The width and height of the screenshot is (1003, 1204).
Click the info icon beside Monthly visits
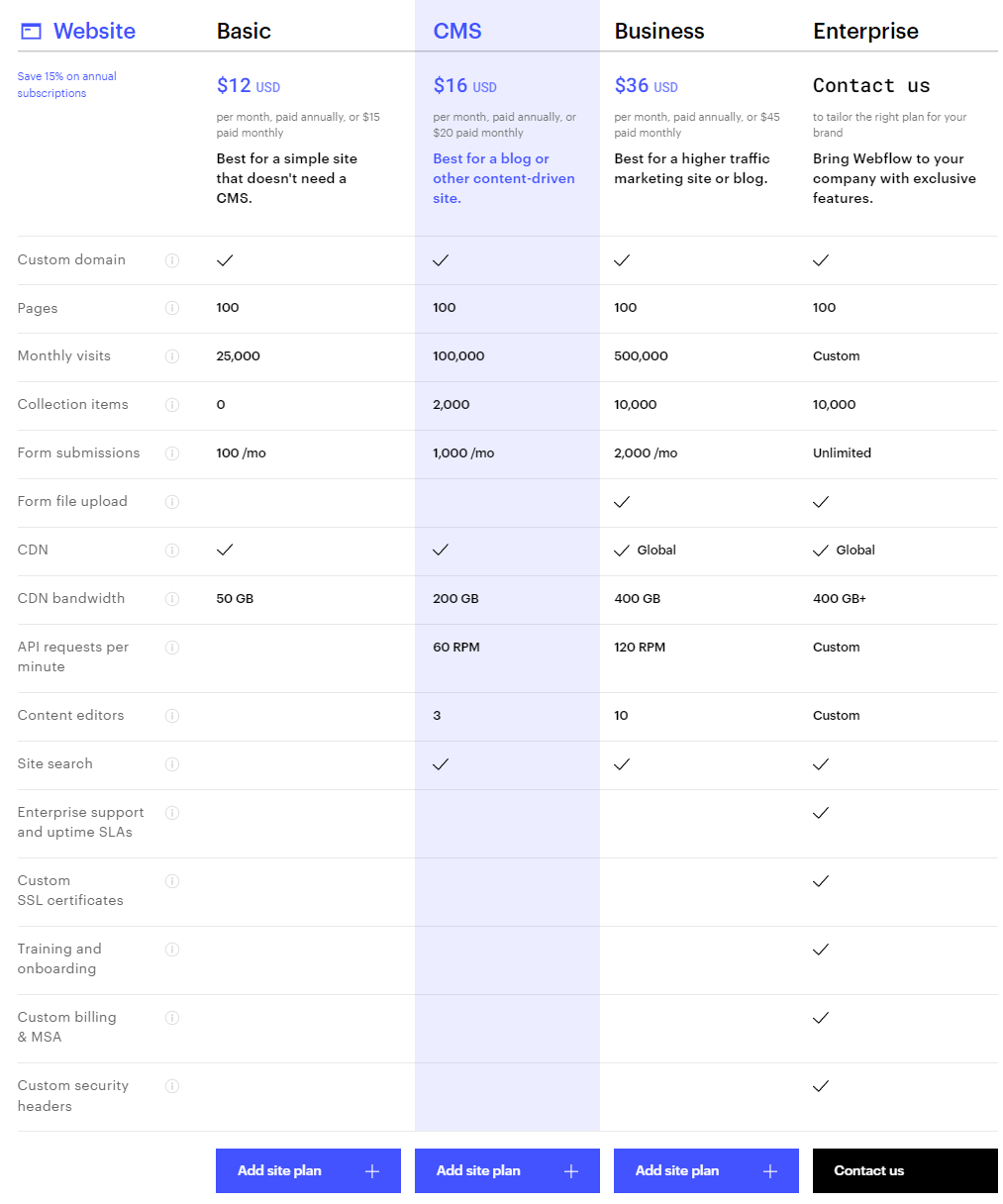(172, 356)
